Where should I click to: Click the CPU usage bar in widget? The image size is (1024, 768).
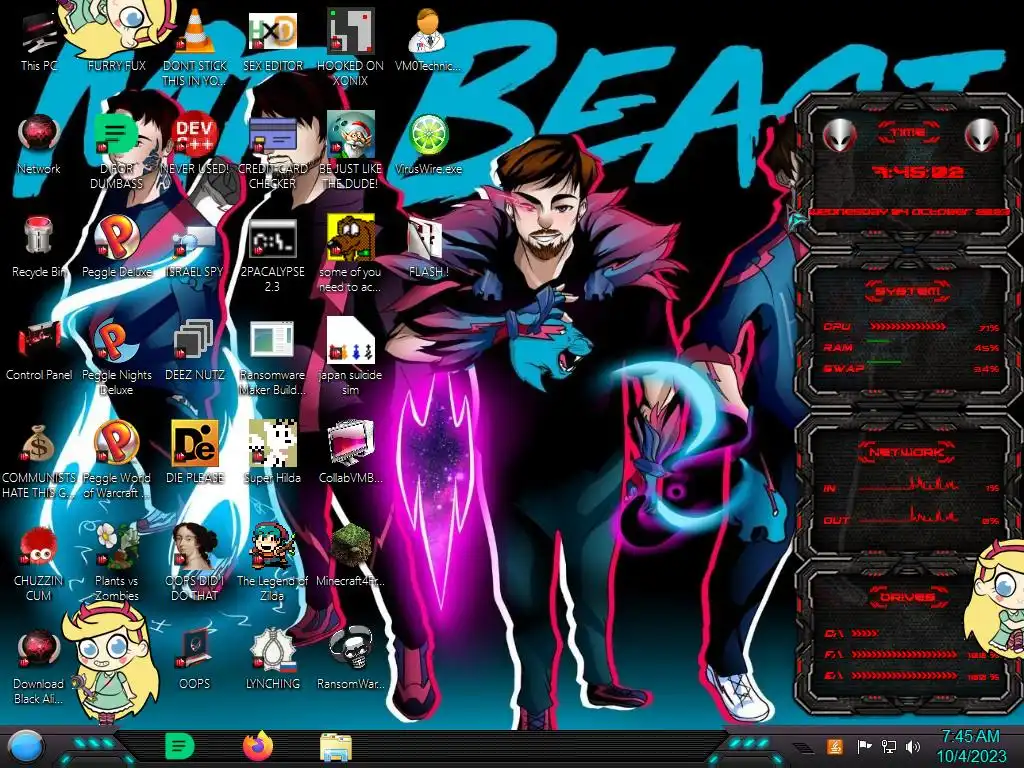click(x=908, y=327)
